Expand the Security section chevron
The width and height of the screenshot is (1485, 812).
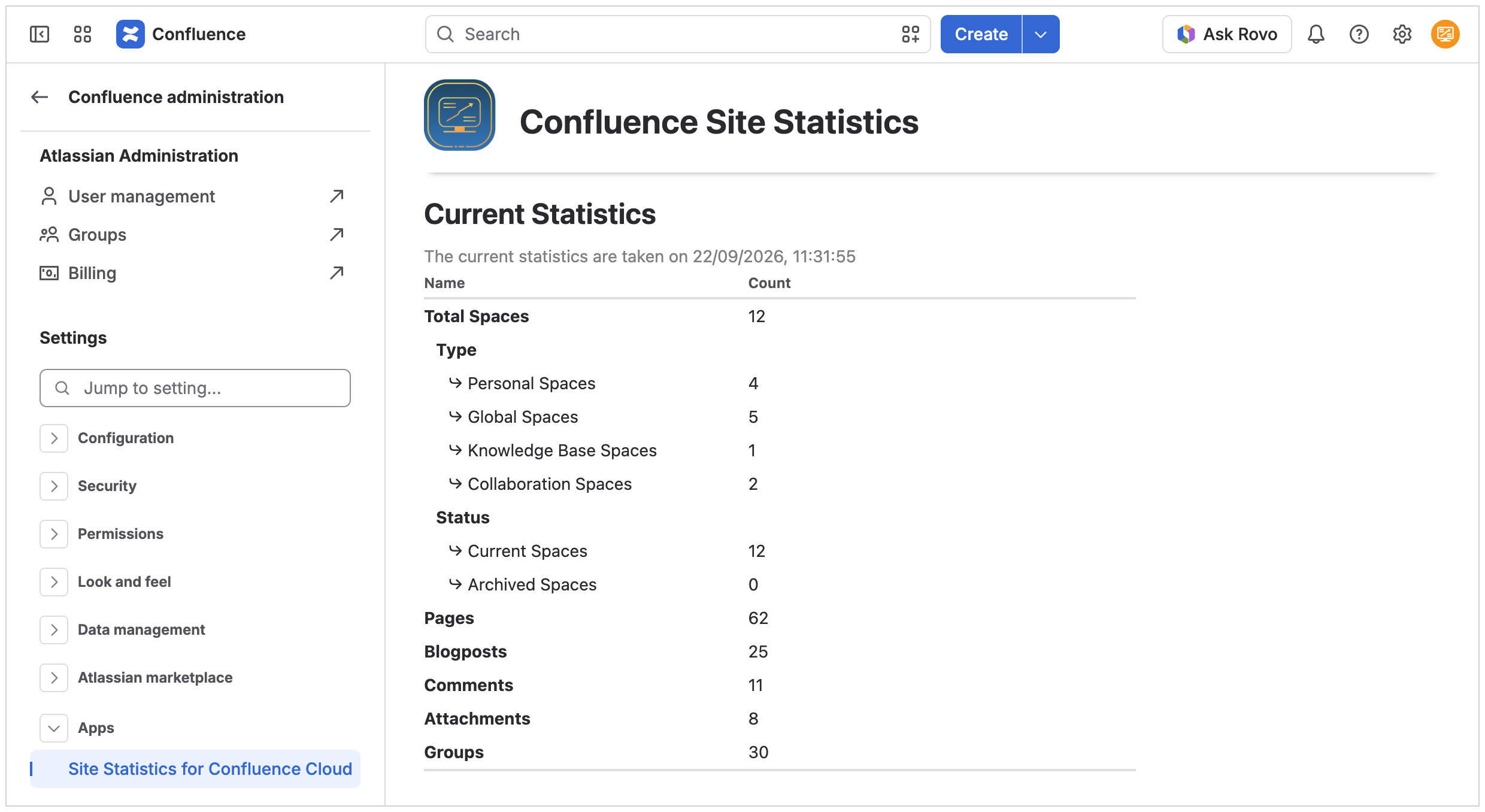pyautogui.click(x=54, y=486)
